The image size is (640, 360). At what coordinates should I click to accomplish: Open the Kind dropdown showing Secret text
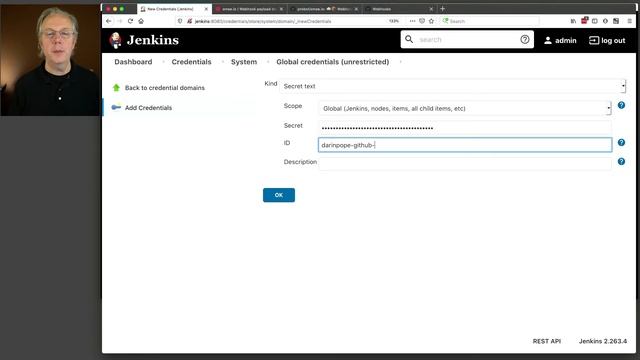point(452,86)
